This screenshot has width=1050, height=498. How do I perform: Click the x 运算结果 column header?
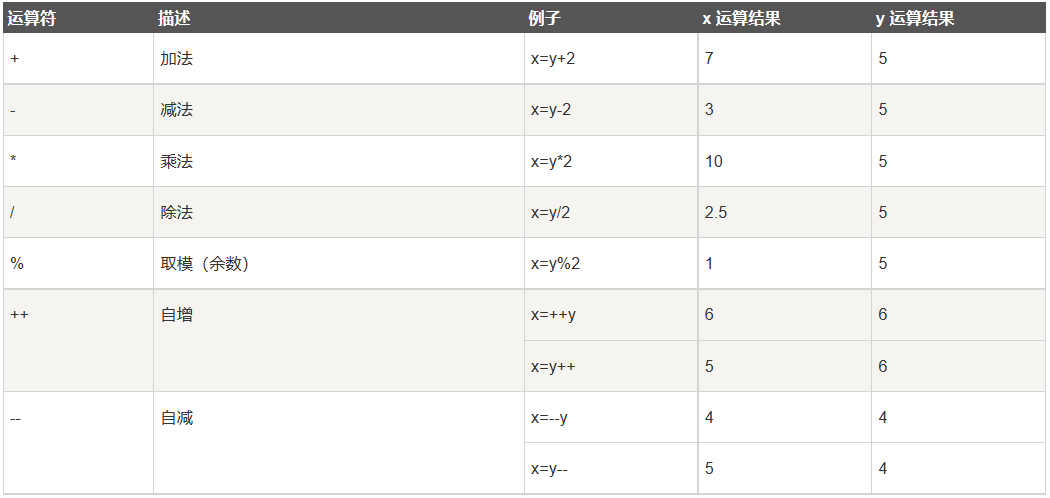click(784, 18)
